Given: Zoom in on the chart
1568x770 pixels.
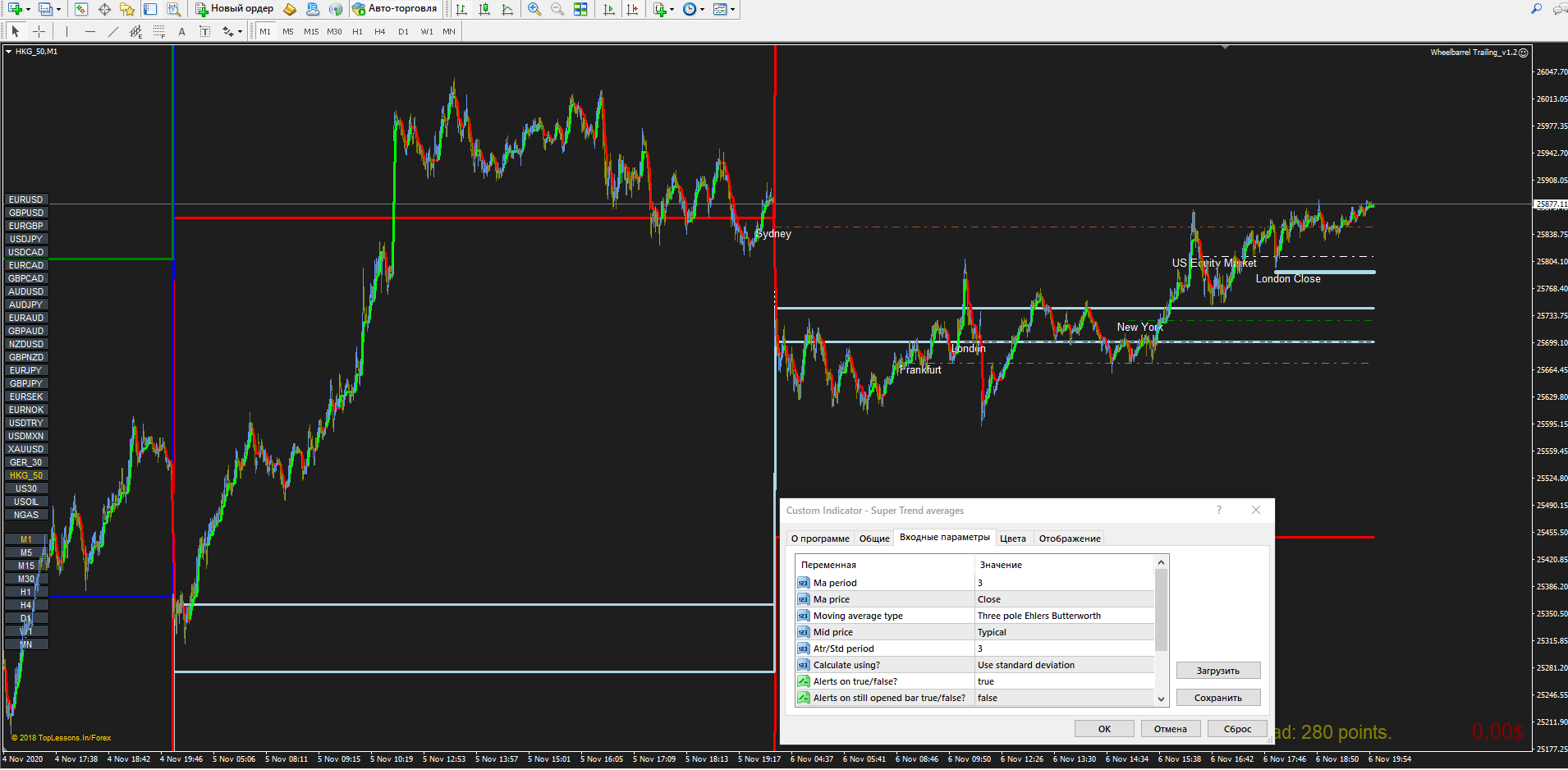Looking at the screenshot, I should pyautogui.click(x=534, y=9).
